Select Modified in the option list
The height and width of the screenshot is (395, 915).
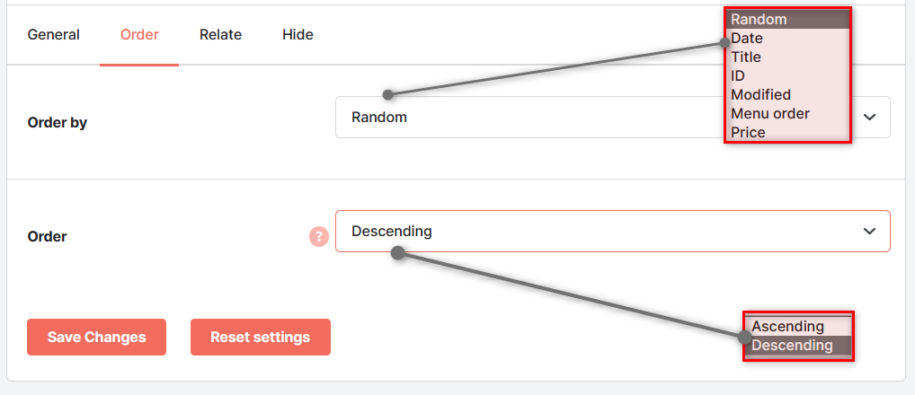tap(788, 95)
